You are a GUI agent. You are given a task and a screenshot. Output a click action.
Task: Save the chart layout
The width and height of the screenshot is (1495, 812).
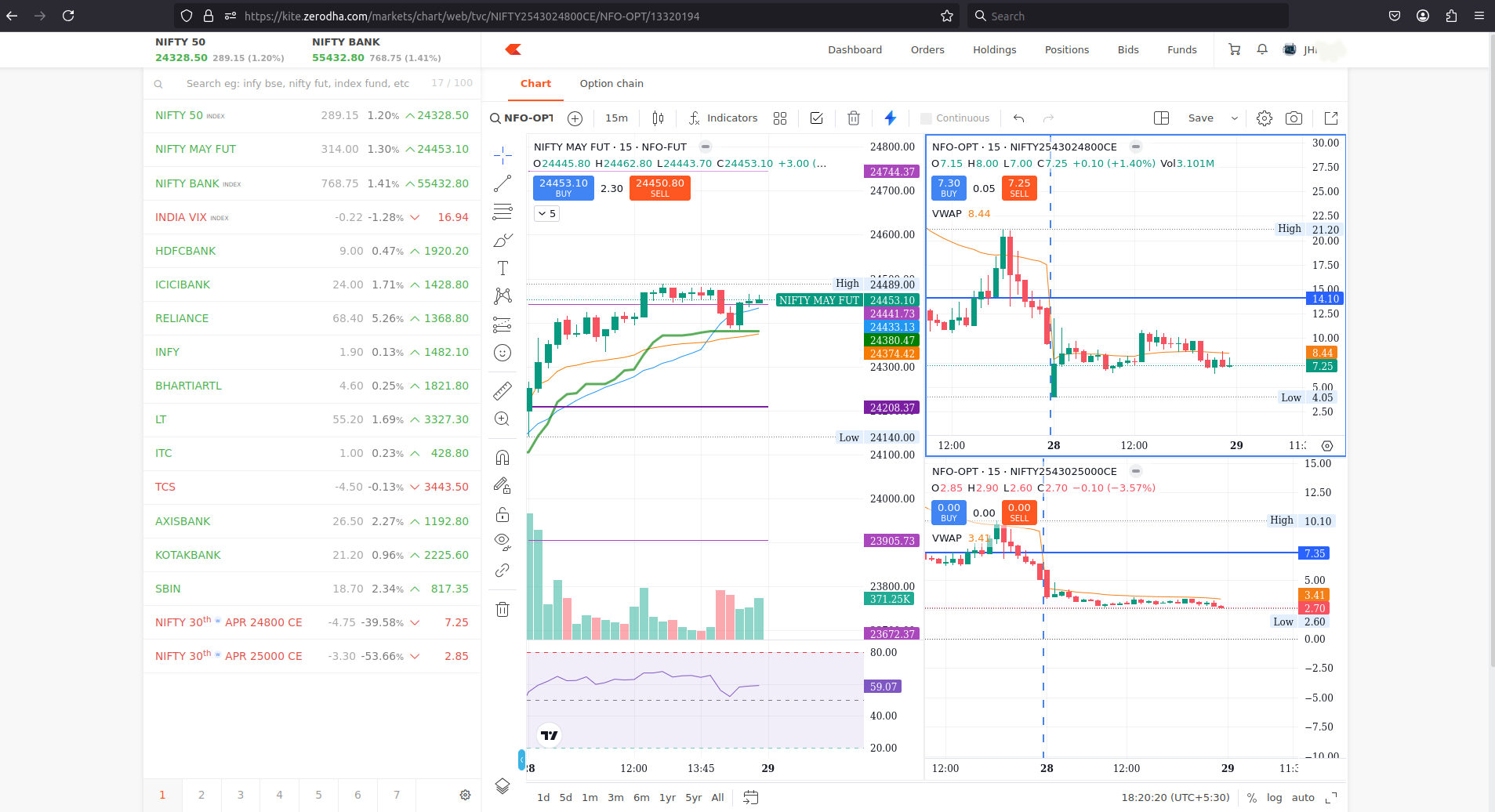[x=1200, y=118]
